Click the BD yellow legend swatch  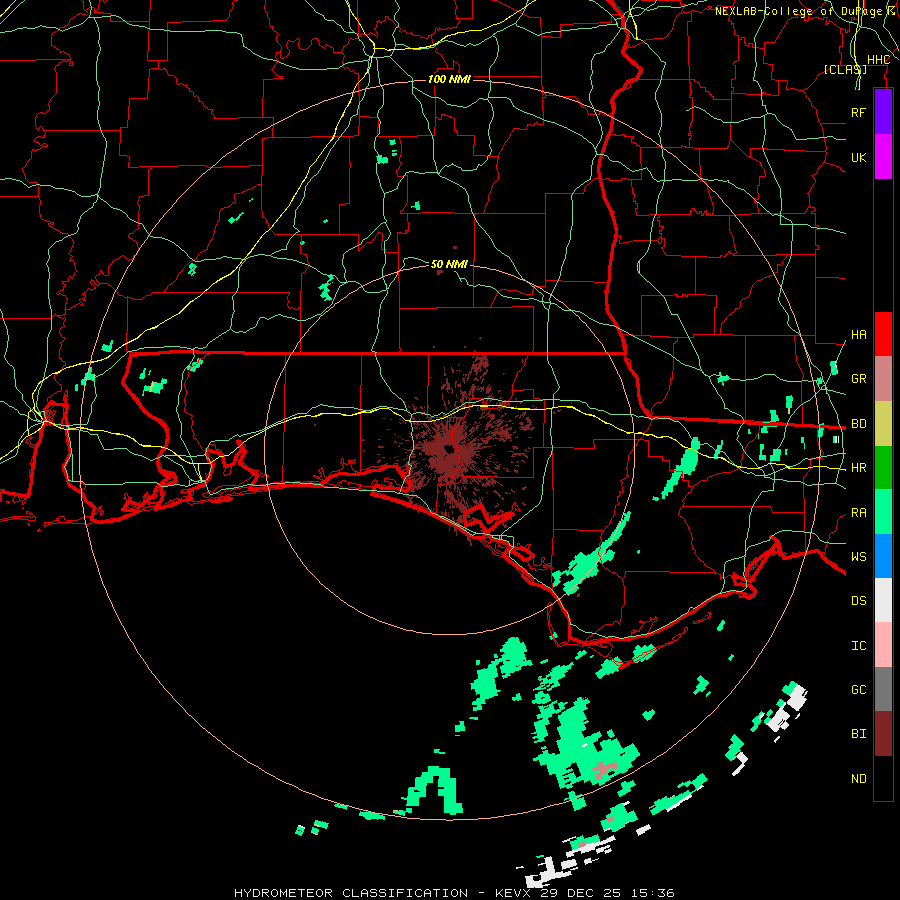click(x=883, y=423)
